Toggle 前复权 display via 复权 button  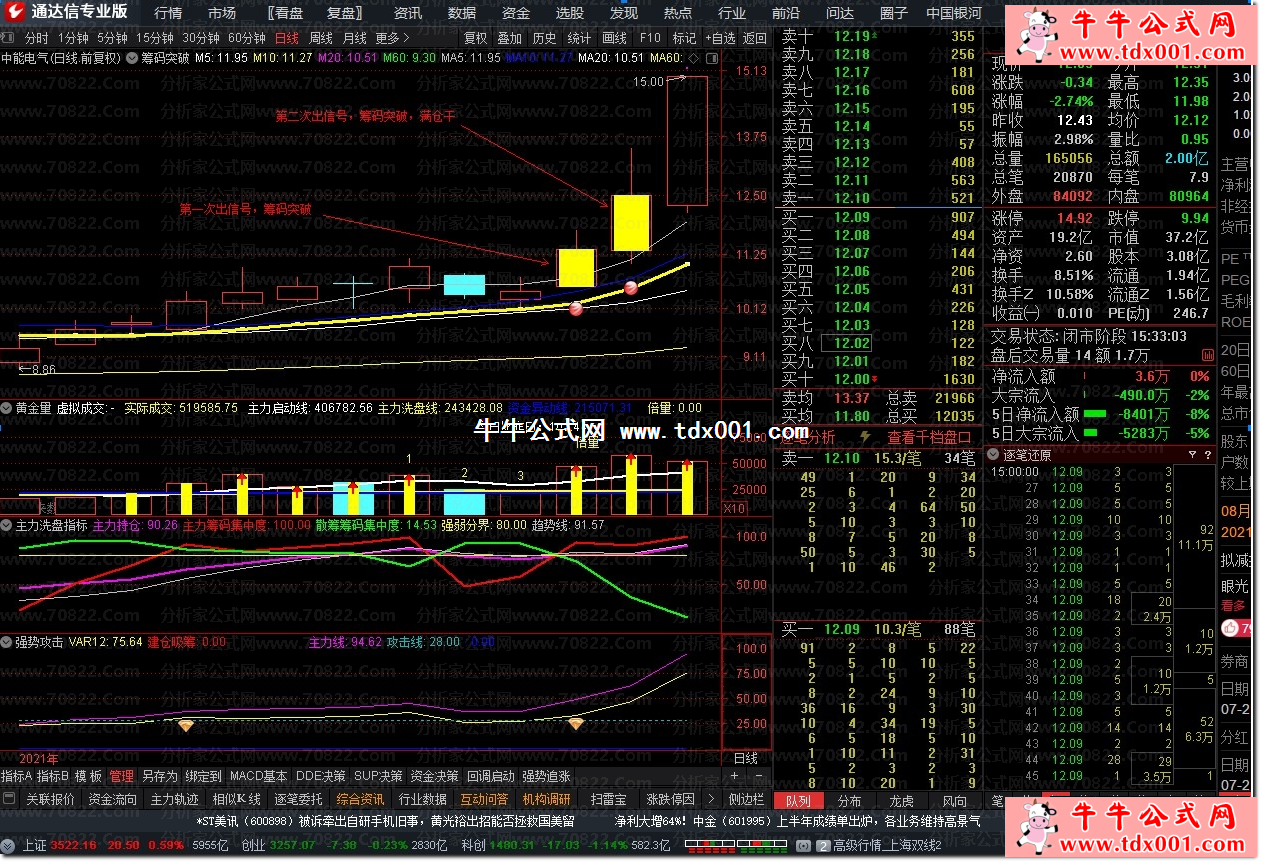coord(476,38)
